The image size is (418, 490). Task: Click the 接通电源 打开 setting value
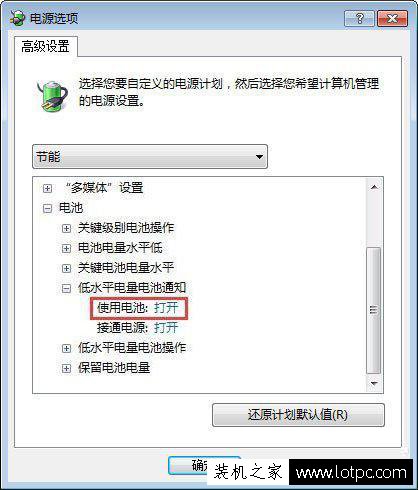click(x=166, y=328)
